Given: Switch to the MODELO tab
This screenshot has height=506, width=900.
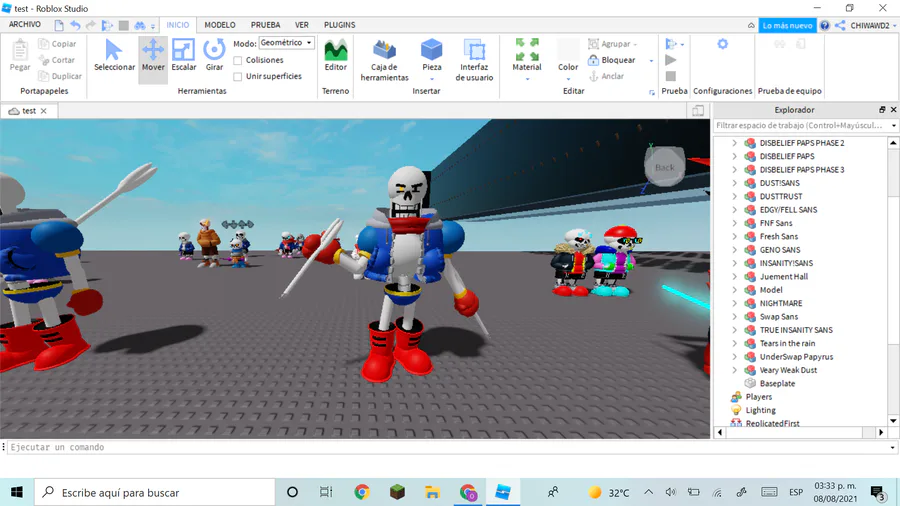Looking at the screenshot, I should click(x=220, y=25).
